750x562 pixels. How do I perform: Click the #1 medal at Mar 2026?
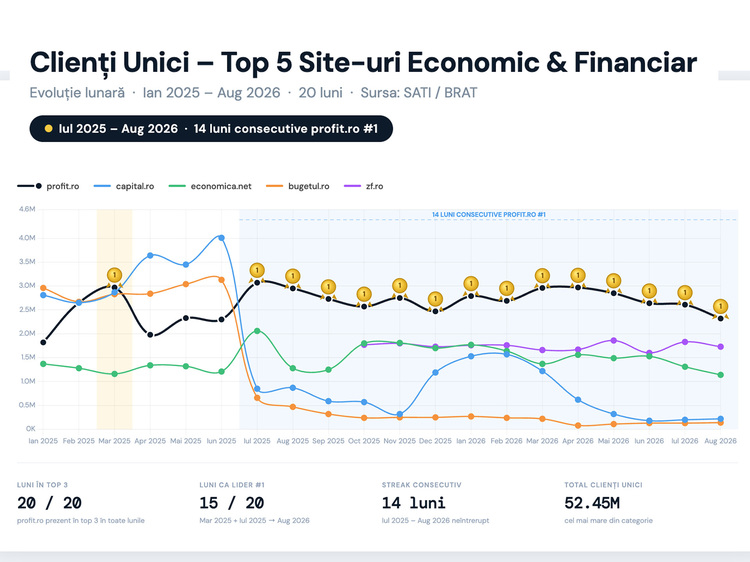pyautogui.click(x=542, y=276)
